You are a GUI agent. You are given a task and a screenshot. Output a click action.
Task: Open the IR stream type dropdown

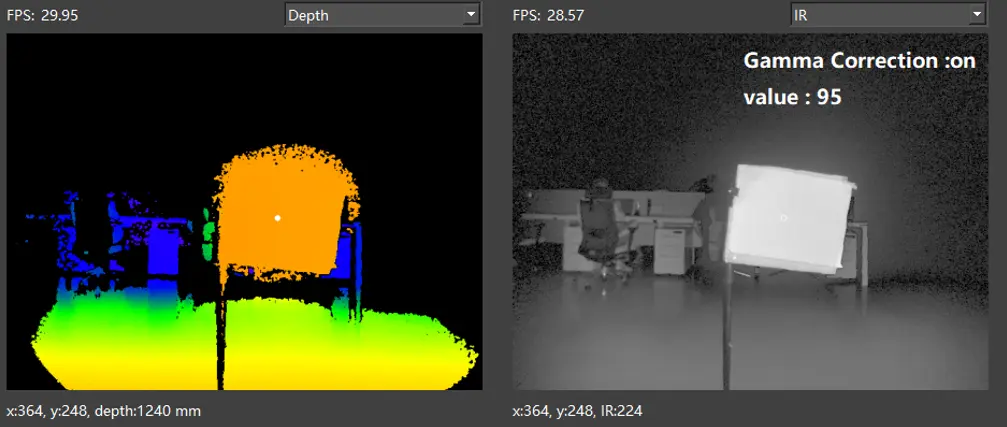(x=888, y=15)
